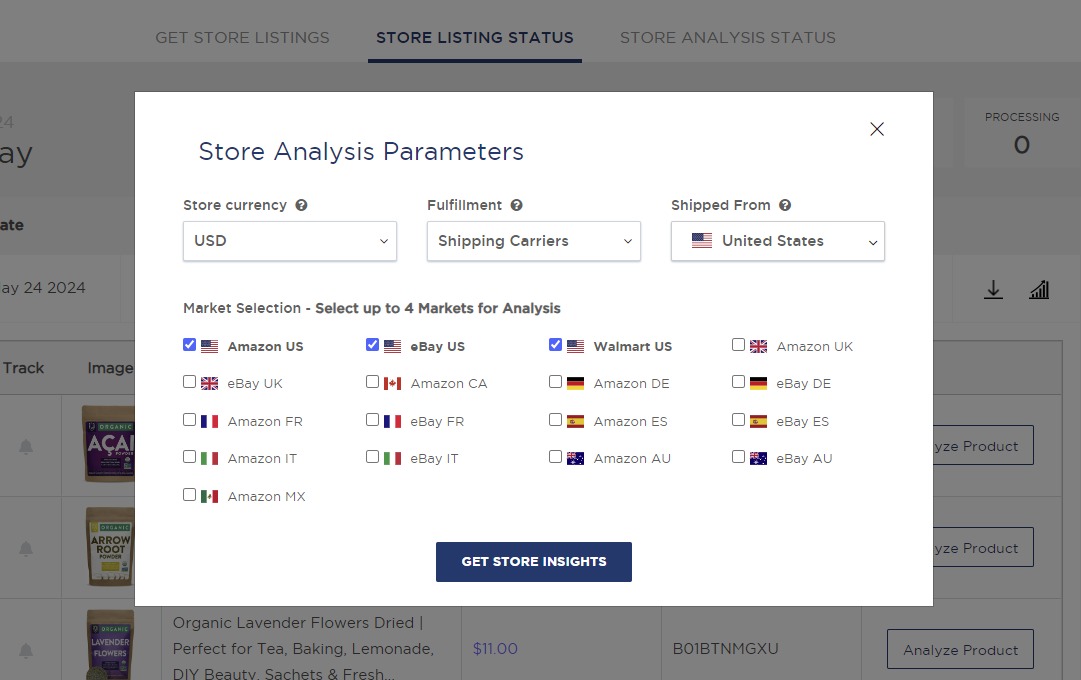Select the eBay DE market
Screen dimensions: 1081x680
click(738, 381)
